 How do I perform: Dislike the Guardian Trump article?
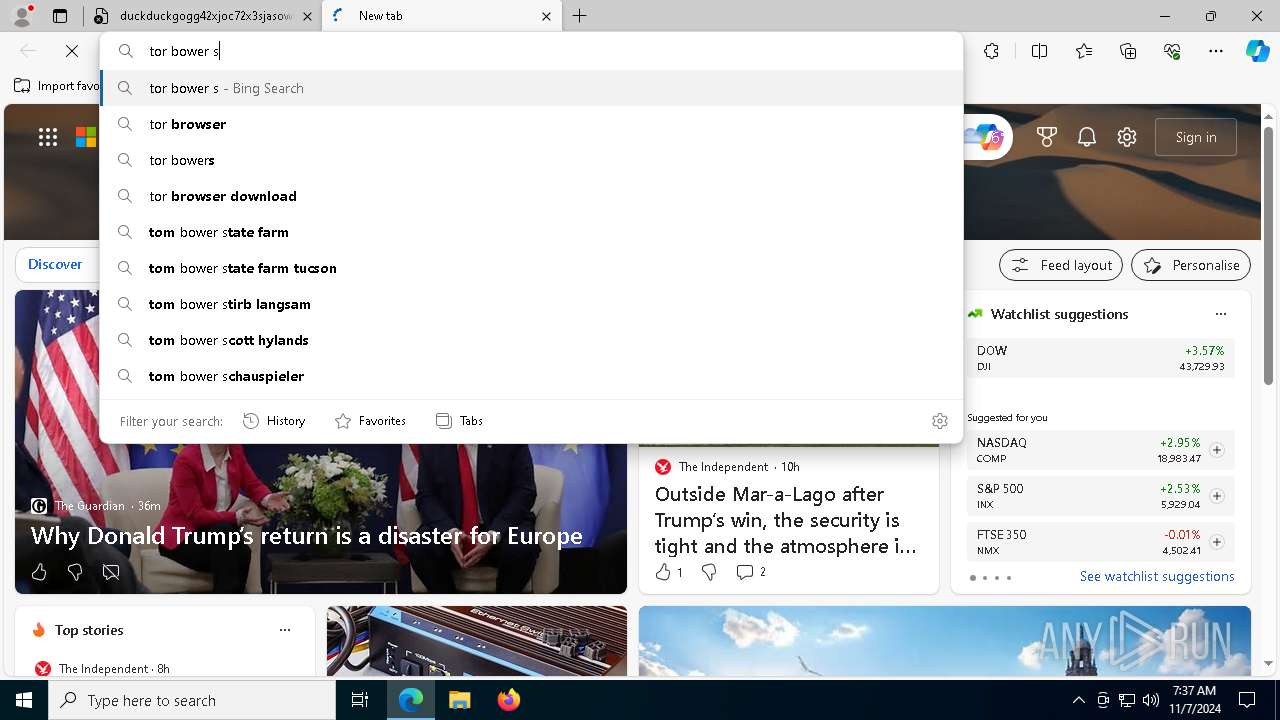tap(75, 572)
